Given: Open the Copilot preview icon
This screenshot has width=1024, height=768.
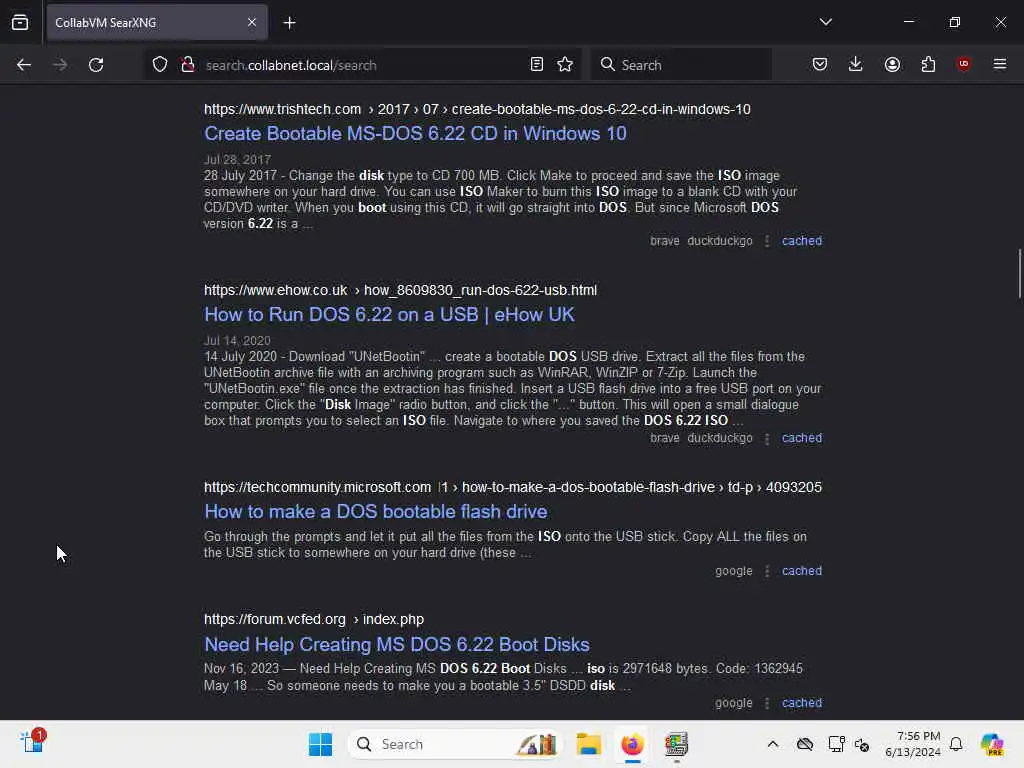Looking at the screenshot, I should pyautogui.click(x=991, y=744).
